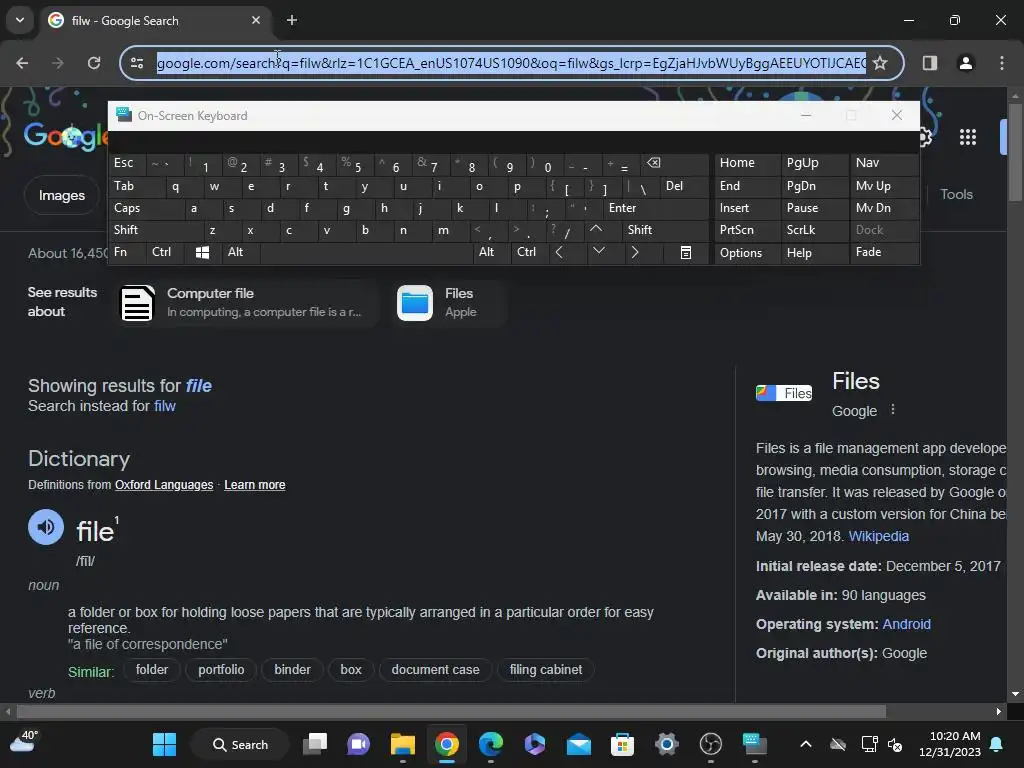The image size is (1024, 768).
Task: Open Android operating system link
Action: pos(906,624)
